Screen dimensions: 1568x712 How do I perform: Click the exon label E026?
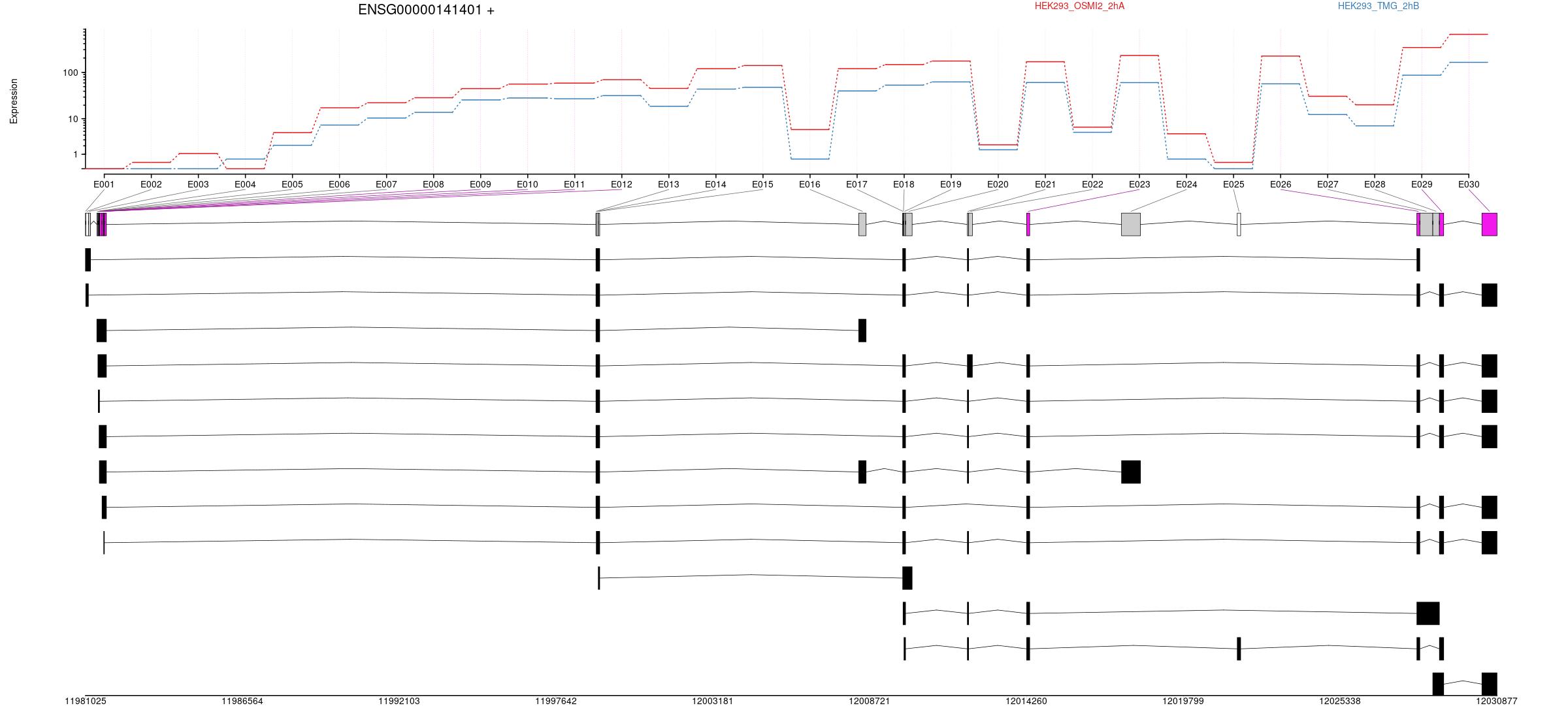[1281, 184]
